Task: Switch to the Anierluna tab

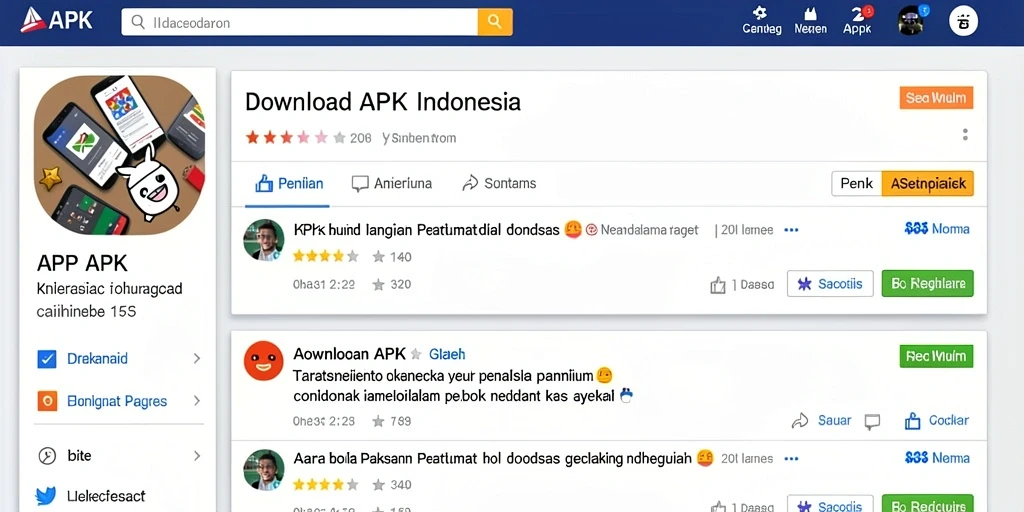Action: coord(392,184)
